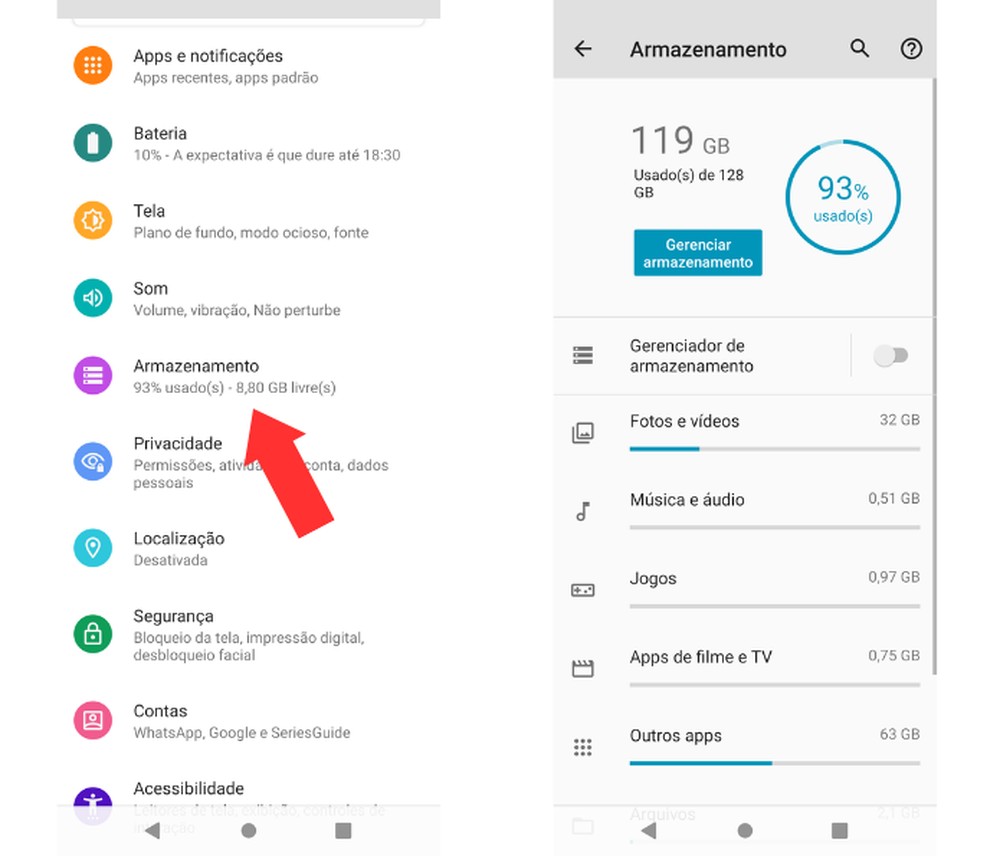Open search in Armazenamento screen
This screenshot has width=1000, height=856.
860,48
